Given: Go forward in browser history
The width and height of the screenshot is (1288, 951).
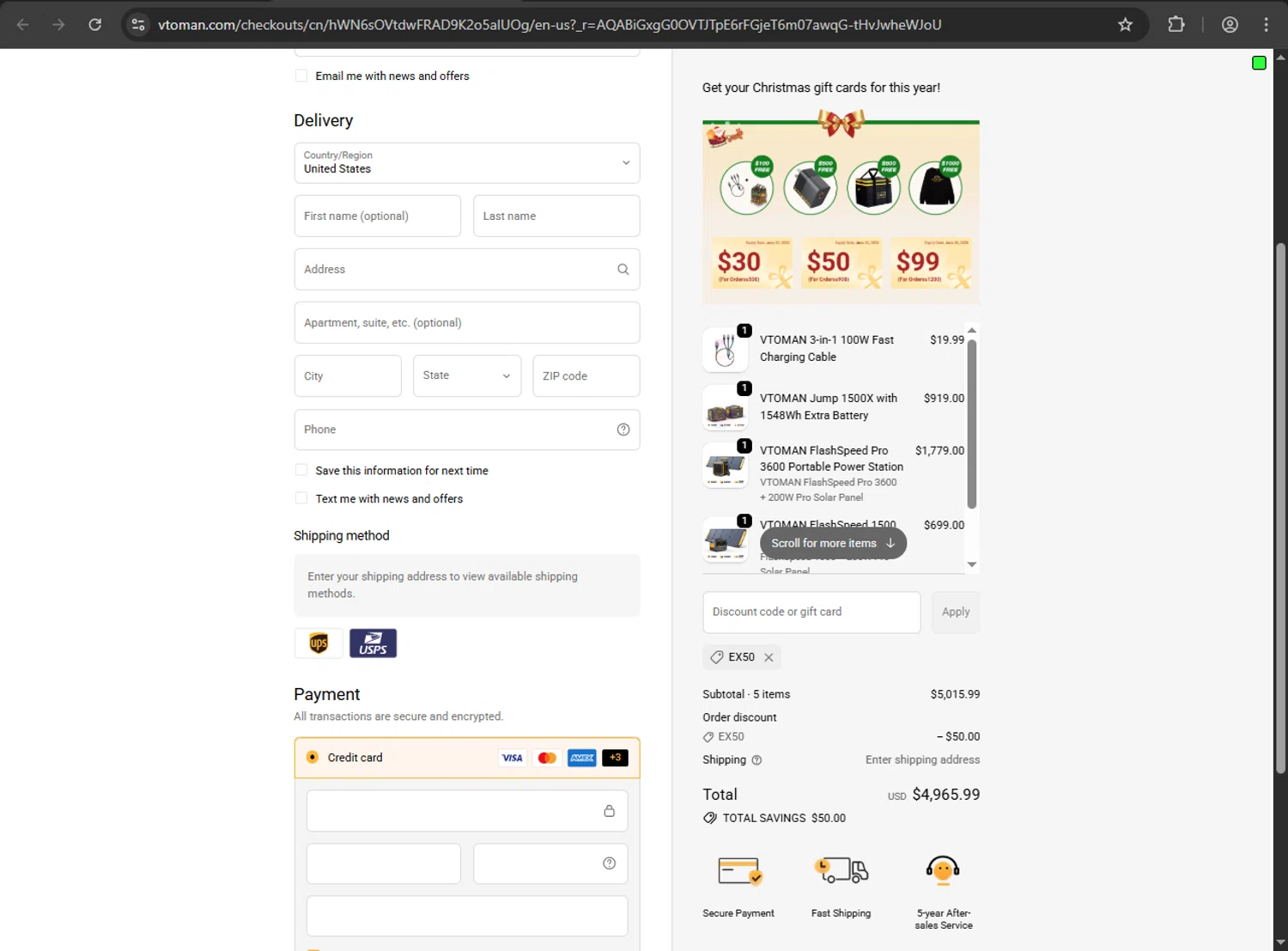Looking at the screenshot, I should point(58,24).
